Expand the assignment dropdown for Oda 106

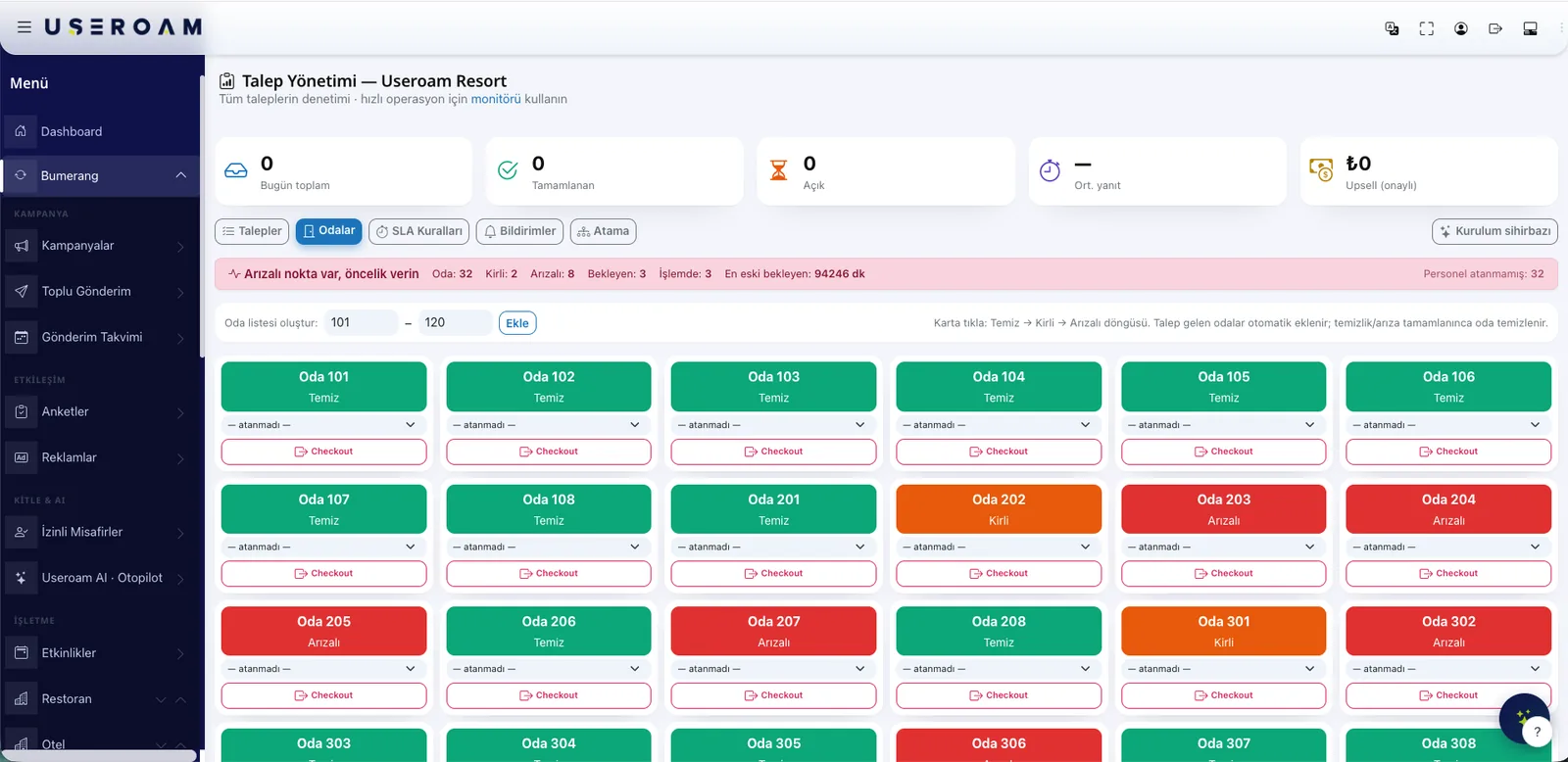pyautogui.click(x=1448, y=425)
